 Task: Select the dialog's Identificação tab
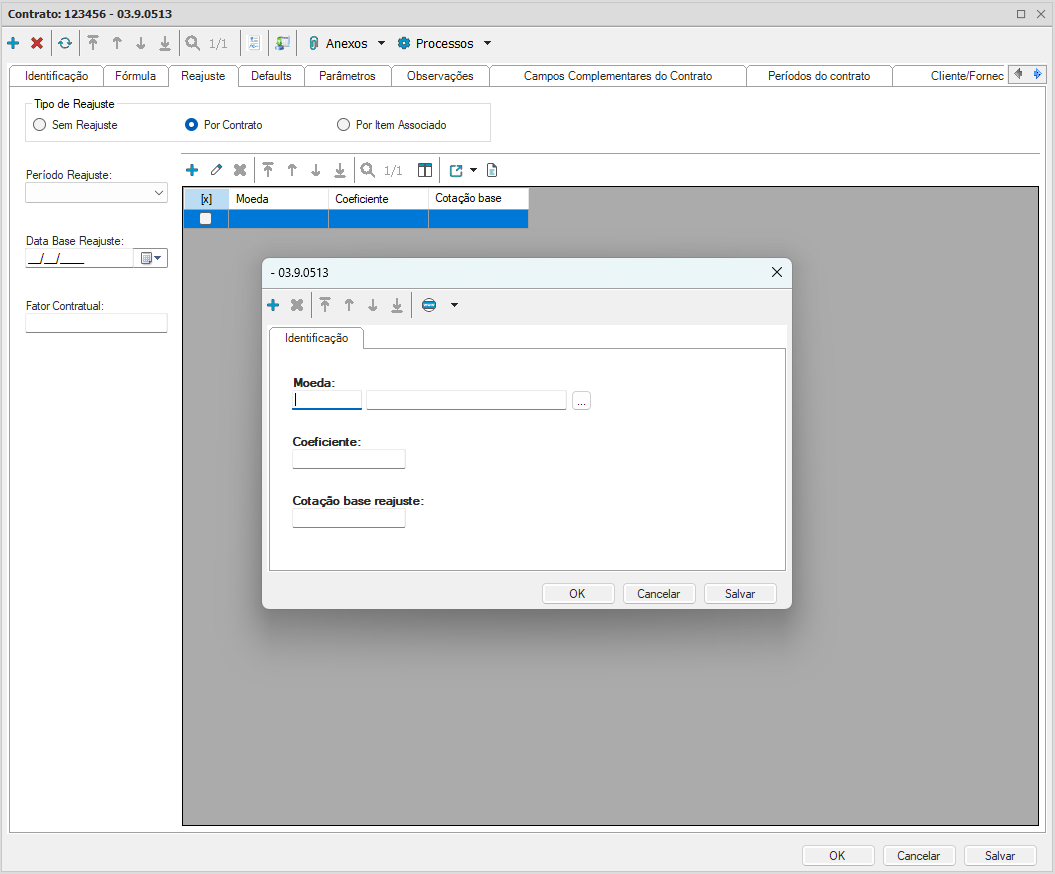pos(316,338)
